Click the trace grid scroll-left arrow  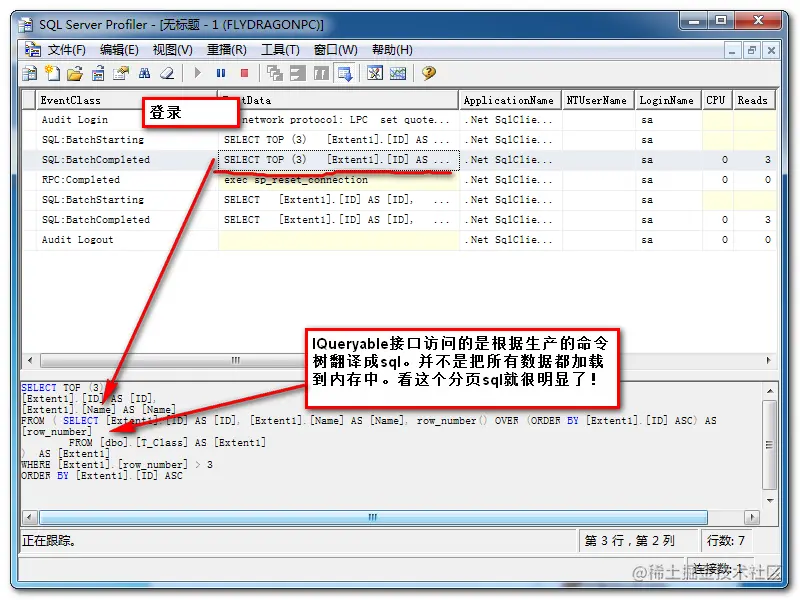click(x=30, y=360)
